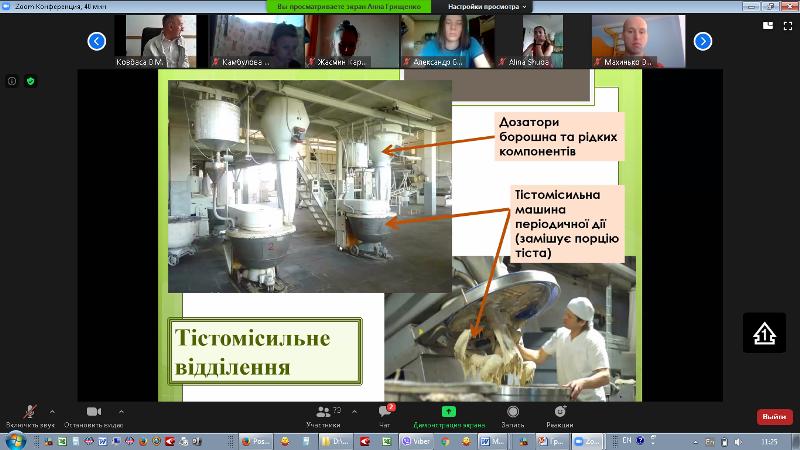Open the Word document taskbar button
Image resolution: width=800 pixels, height=450 pixels.
492,441
